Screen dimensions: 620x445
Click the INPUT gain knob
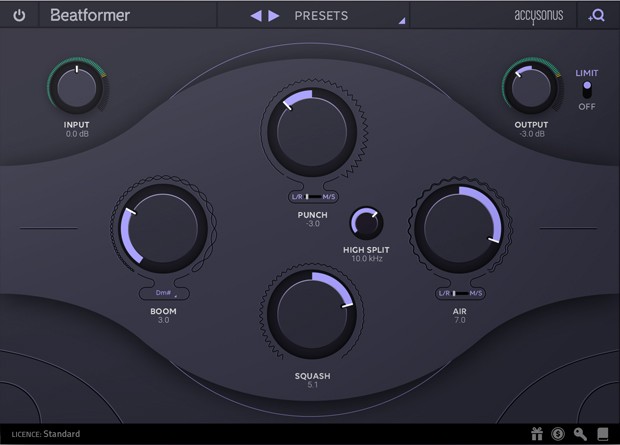point(77,87)
